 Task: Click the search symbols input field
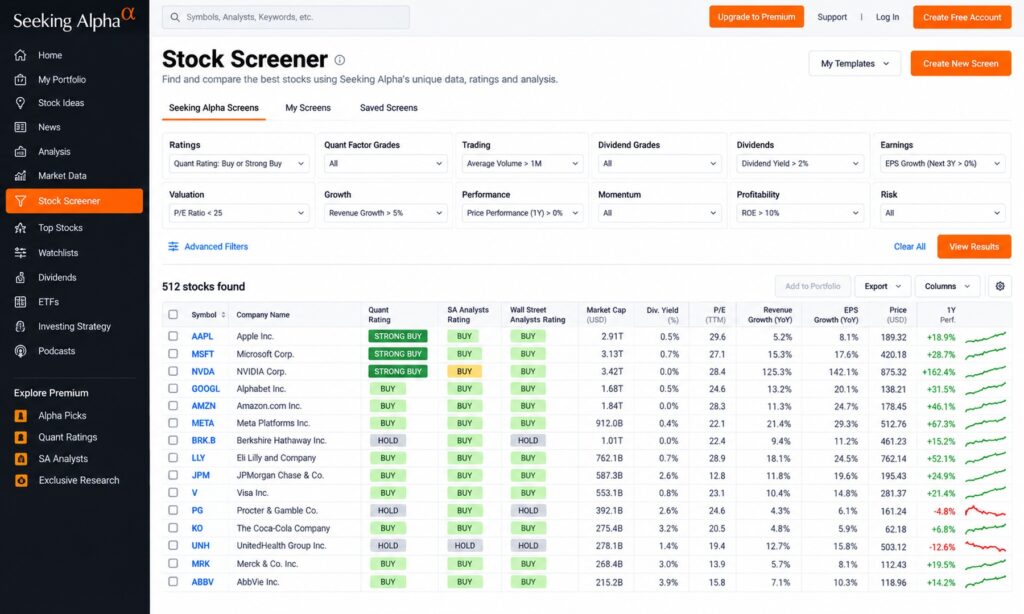286,18
